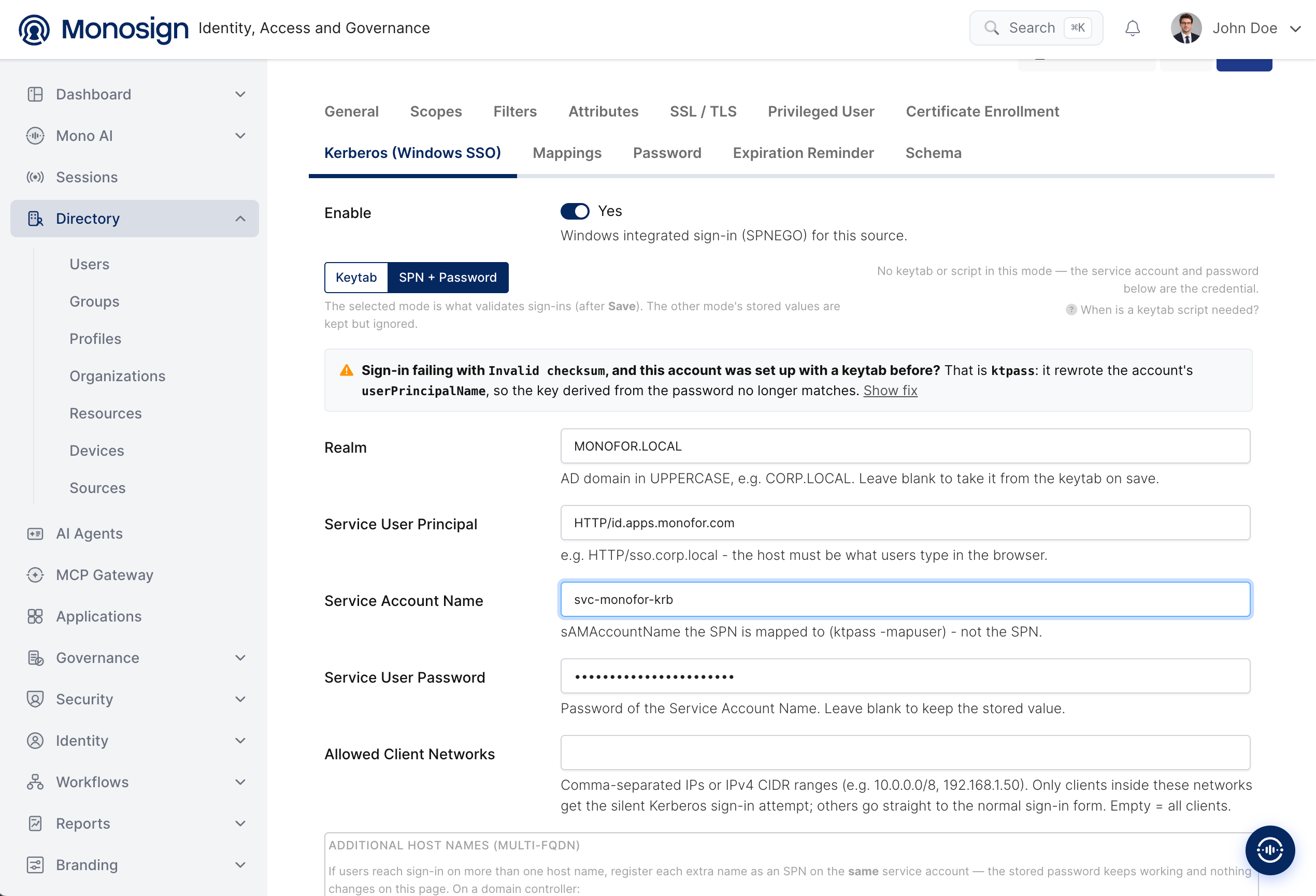Screen dimensions: 1316x896
Task: Click the Security shield icon
Action: click(x=35, y=699)
